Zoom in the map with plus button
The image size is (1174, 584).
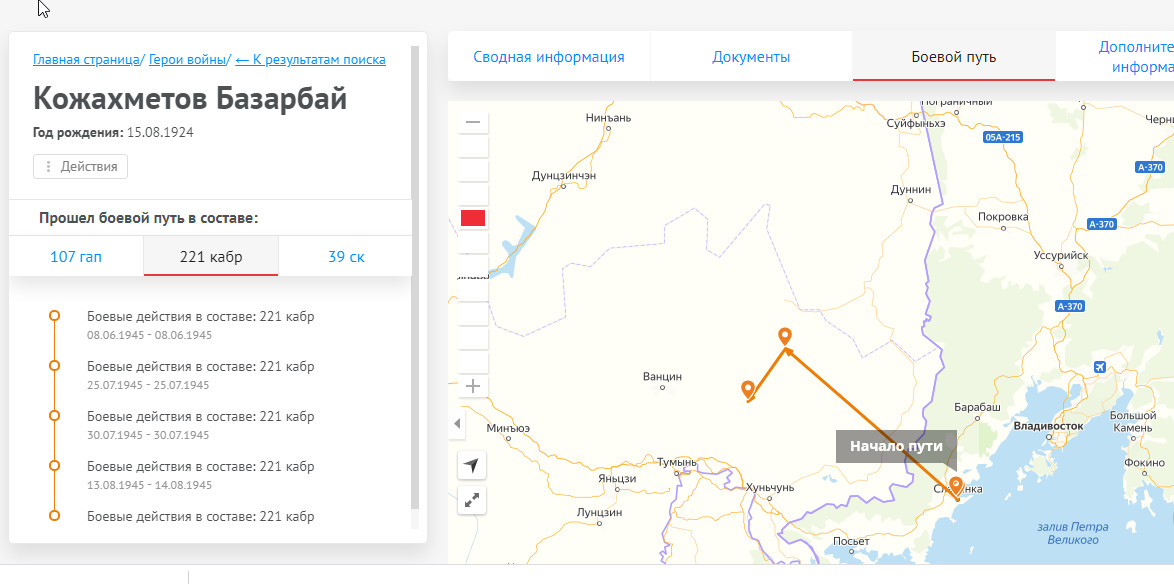pyautogui.click(x=473, y=386)
